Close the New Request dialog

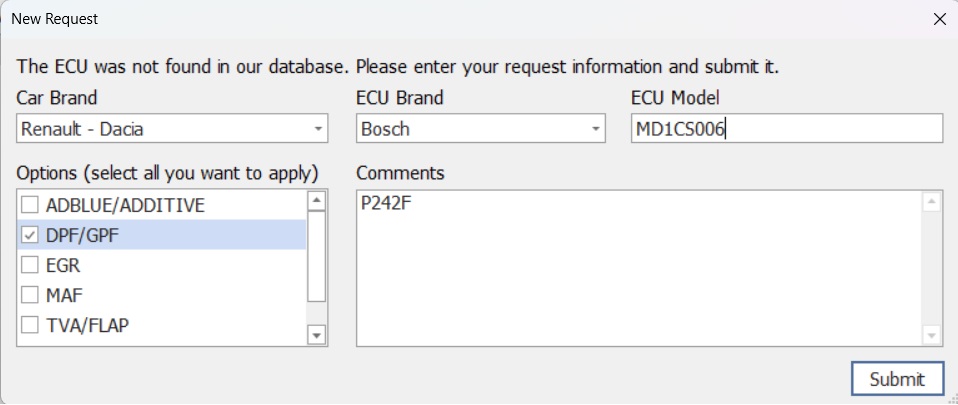[x=938, y=19]
